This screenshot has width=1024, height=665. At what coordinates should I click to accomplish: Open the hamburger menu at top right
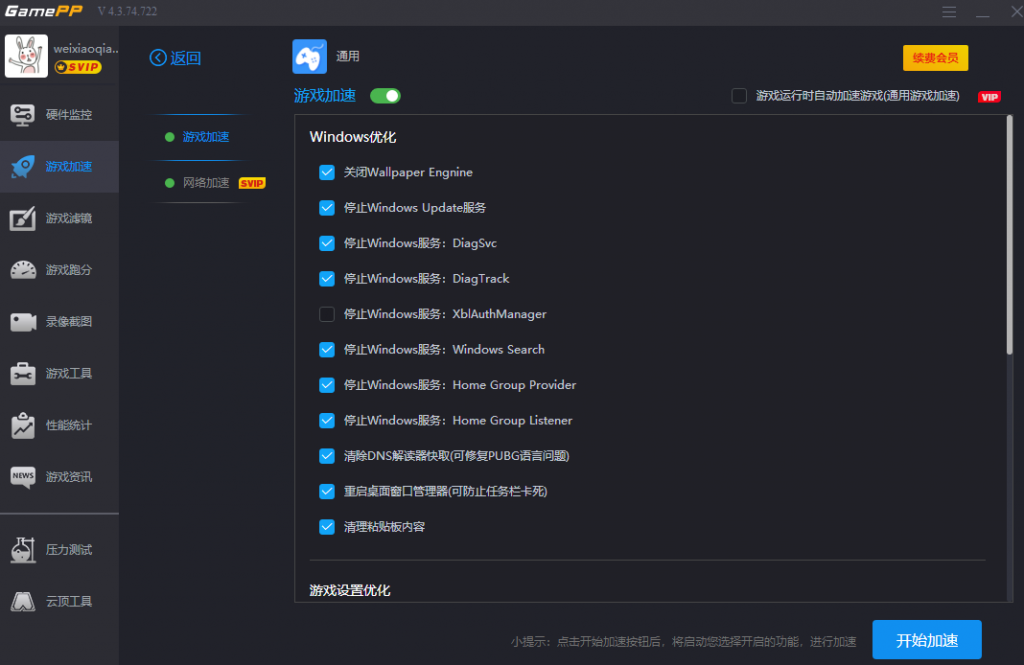click(948, 12)
